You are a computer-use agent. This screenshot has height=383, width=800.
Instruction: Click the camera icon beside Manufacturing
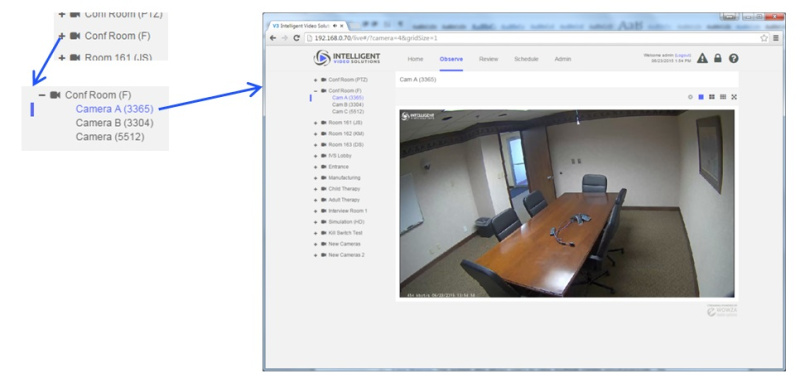(x=323, y=178)
